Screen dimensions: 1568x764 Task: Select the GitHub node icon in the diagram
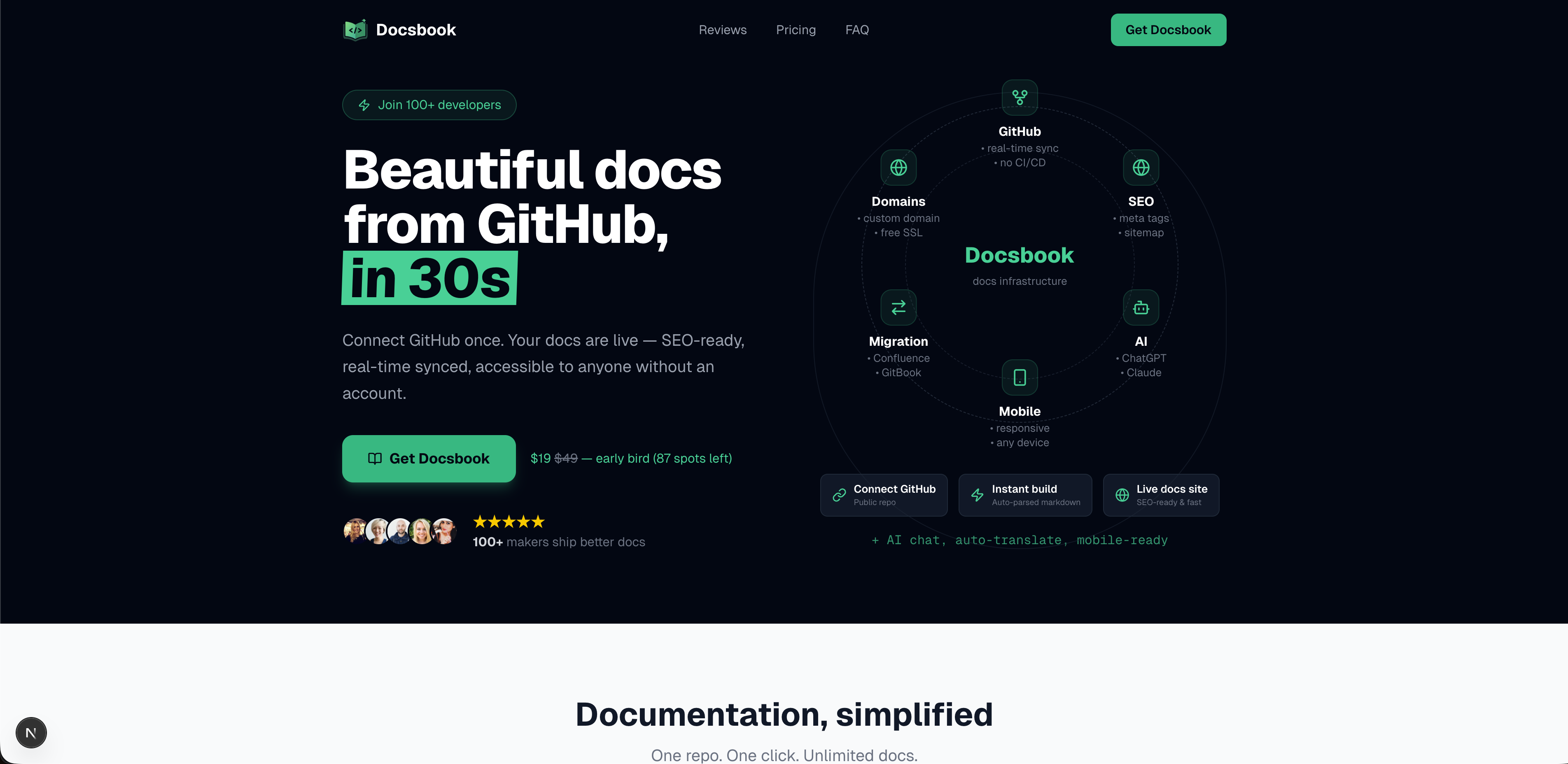pyautogui.click(x=1020, y=97)
